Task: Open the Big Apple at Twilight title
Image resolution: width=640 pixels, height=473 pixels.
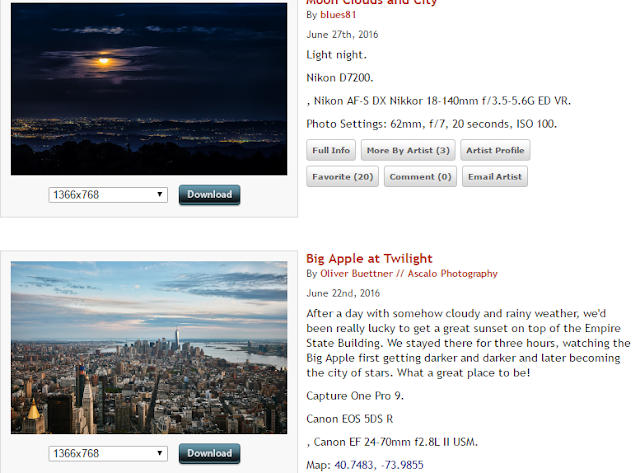Action: tap(369, 258)
